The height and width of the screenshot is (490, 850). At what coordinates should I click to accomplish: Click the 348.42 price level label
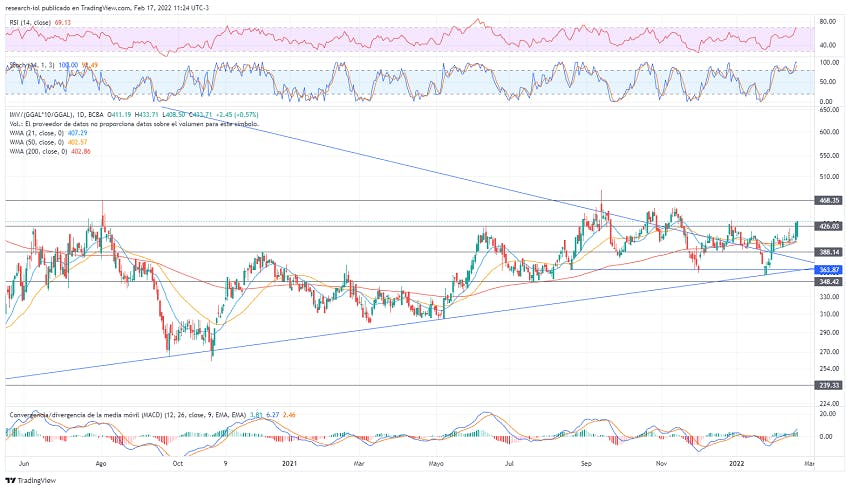pos(829,282)
